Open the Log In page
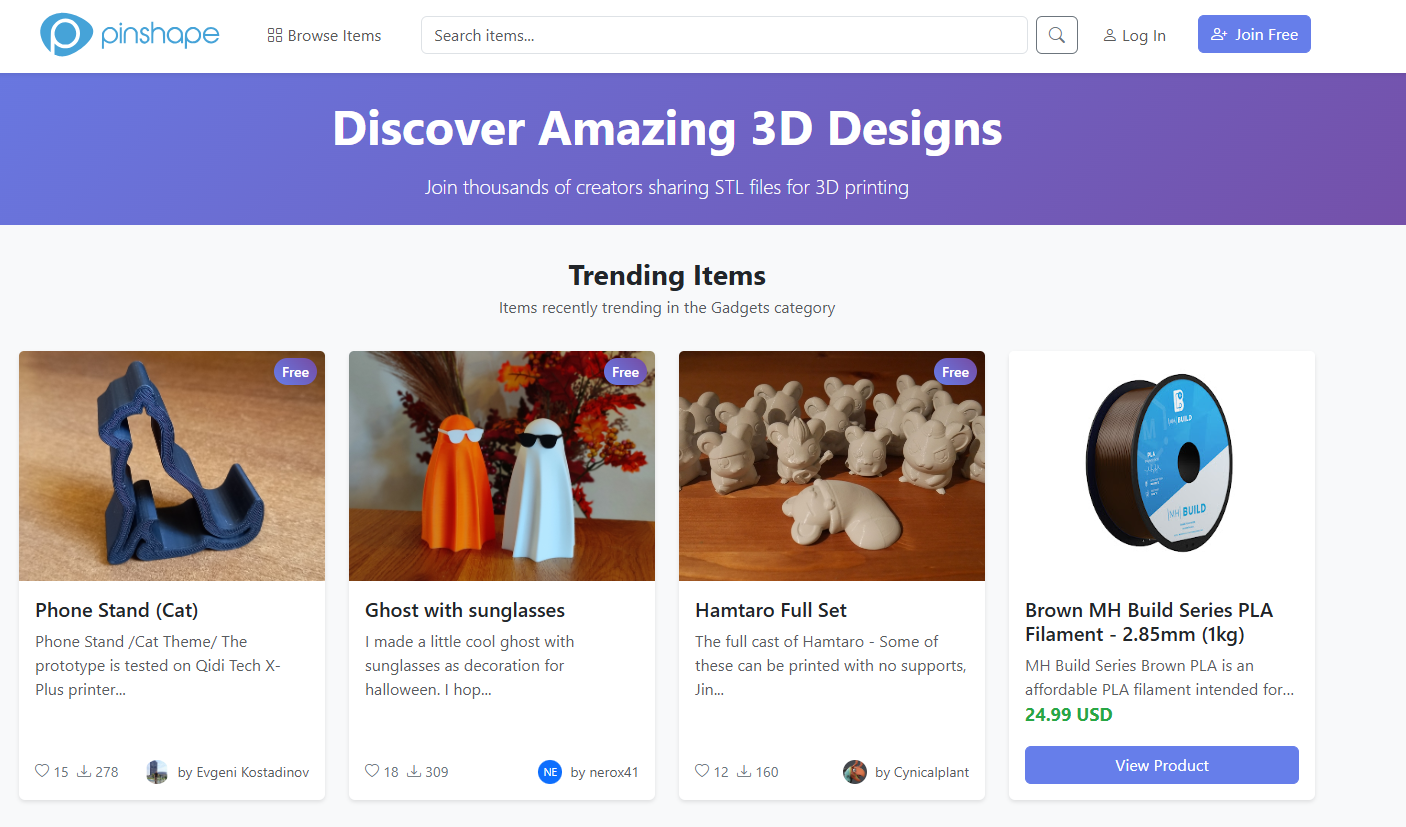1406x827 pixels. click(x=1134, y=36)
